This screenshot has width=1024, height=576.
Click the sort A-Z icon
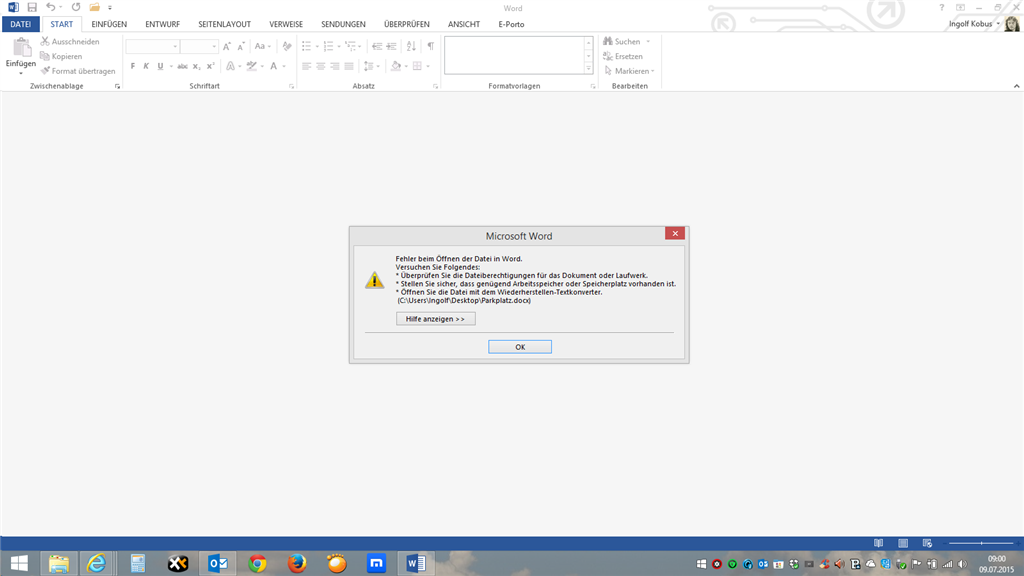[411, 46]
